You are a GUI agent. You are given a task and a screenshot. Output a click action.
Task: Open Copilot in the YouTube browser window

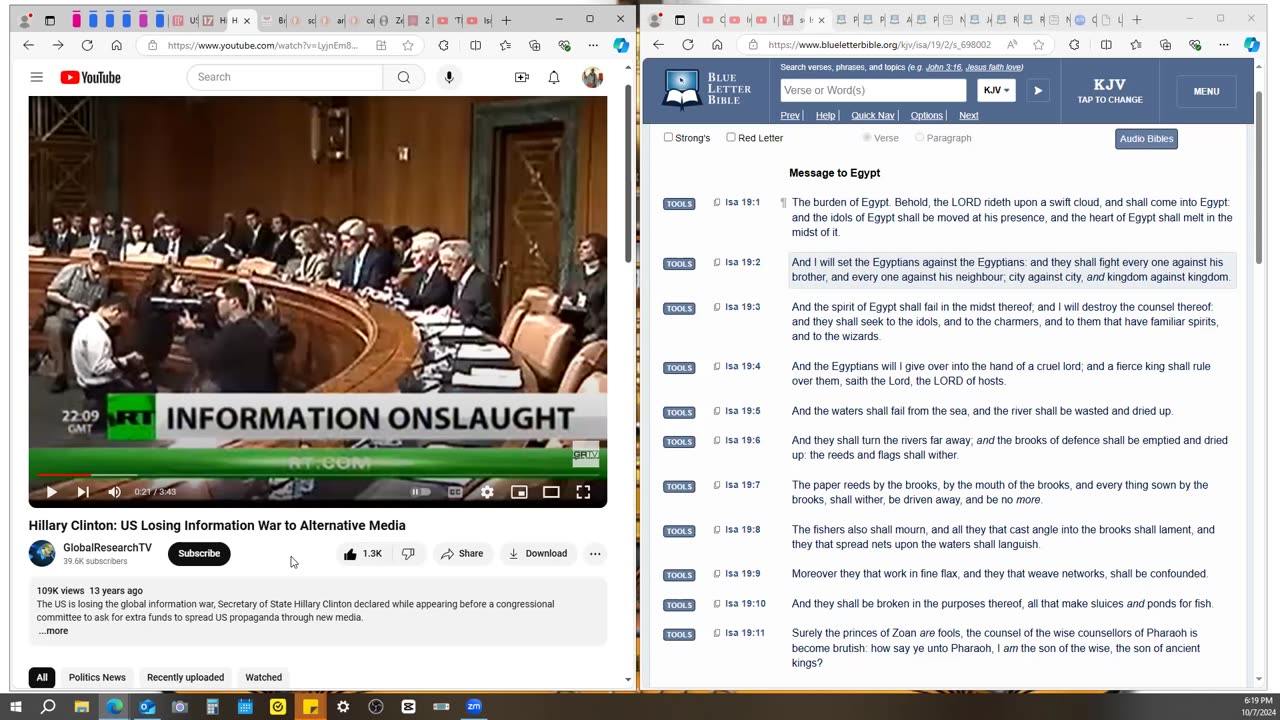[621, 45]
